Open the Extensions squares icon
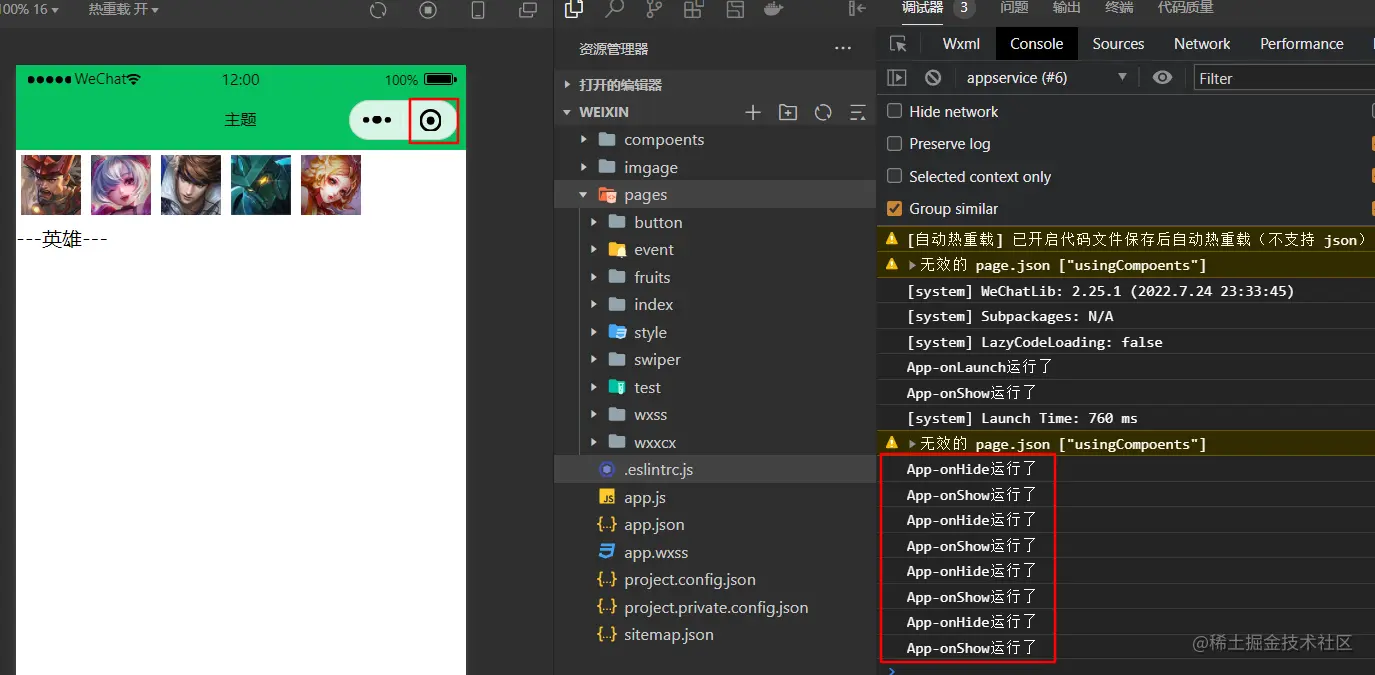 click(x=694, y=9)
